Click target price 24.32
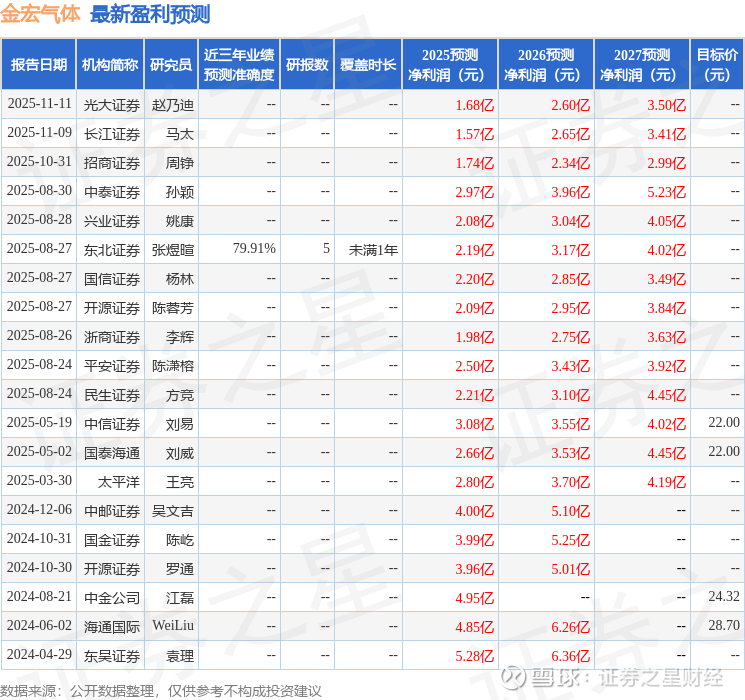Screen dimensions: 745x700 click(724, 596)
